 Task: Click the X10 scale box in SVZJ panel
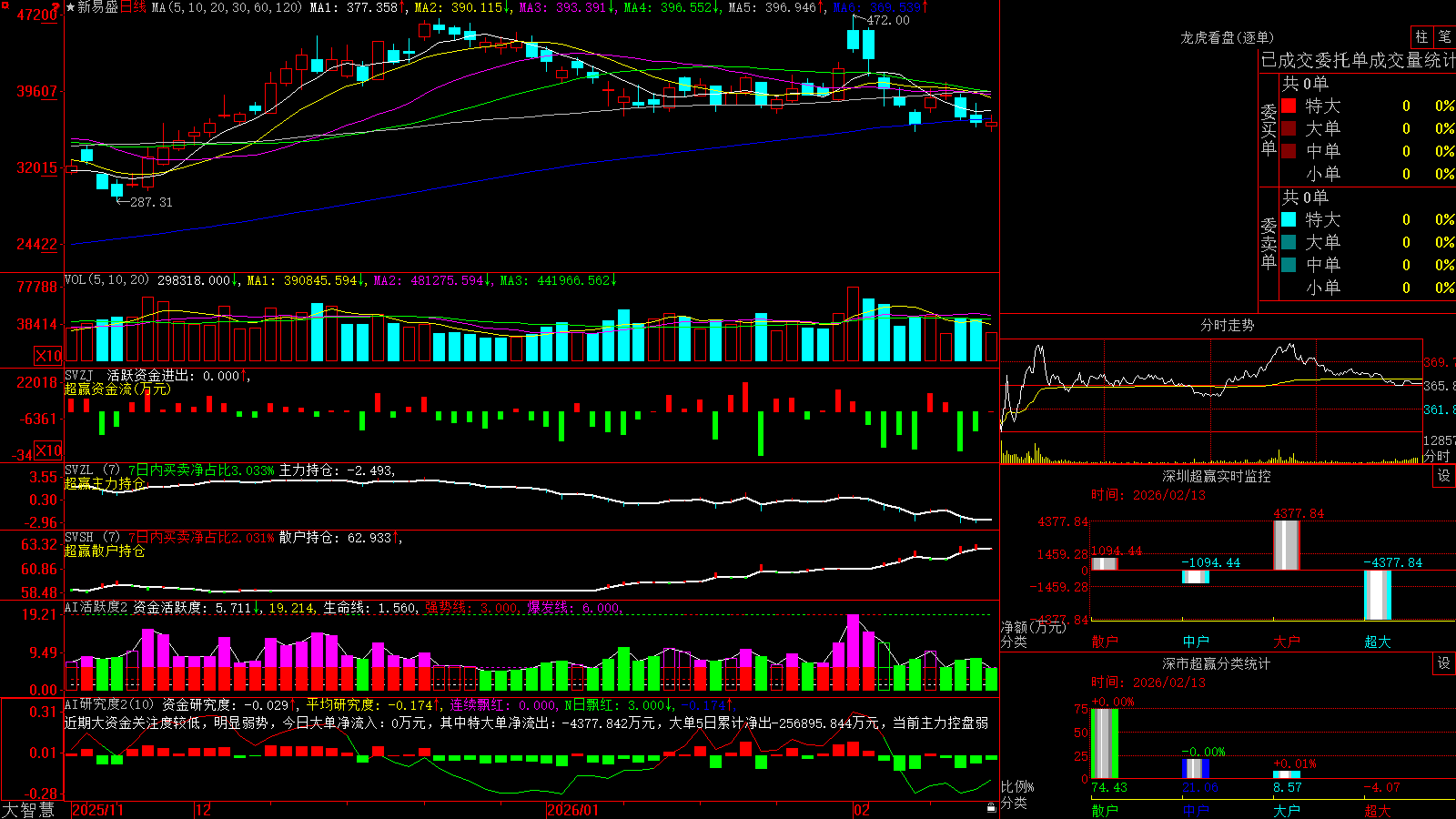tap(48, 450)
